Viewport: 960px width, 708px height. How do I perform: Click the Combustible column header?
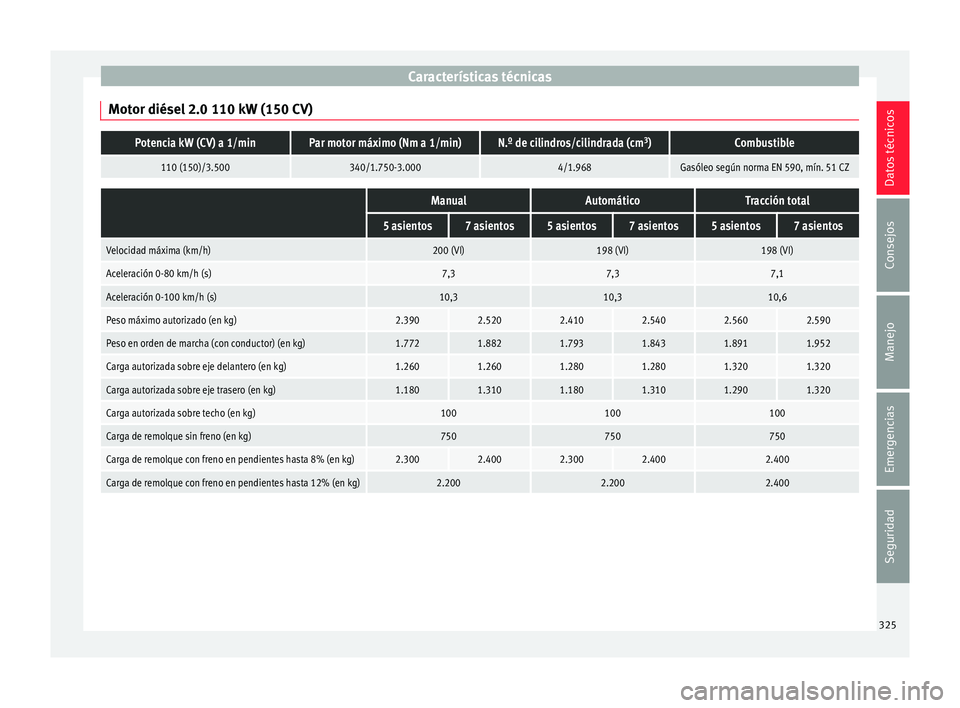(764, 143)
